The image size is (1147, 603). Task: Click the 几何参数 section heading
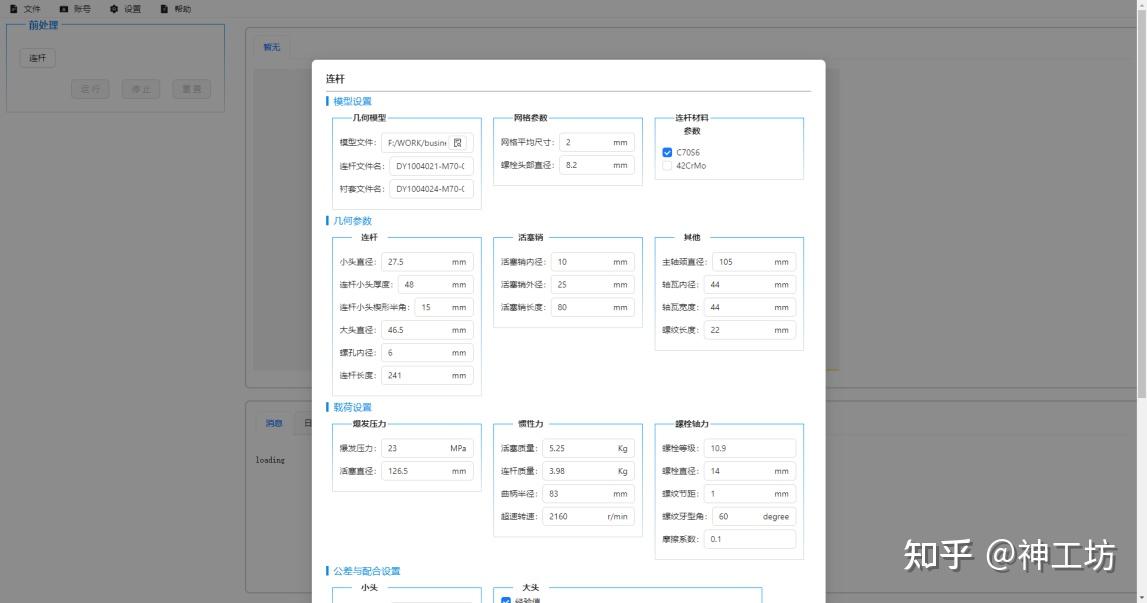tap(353, 221)
